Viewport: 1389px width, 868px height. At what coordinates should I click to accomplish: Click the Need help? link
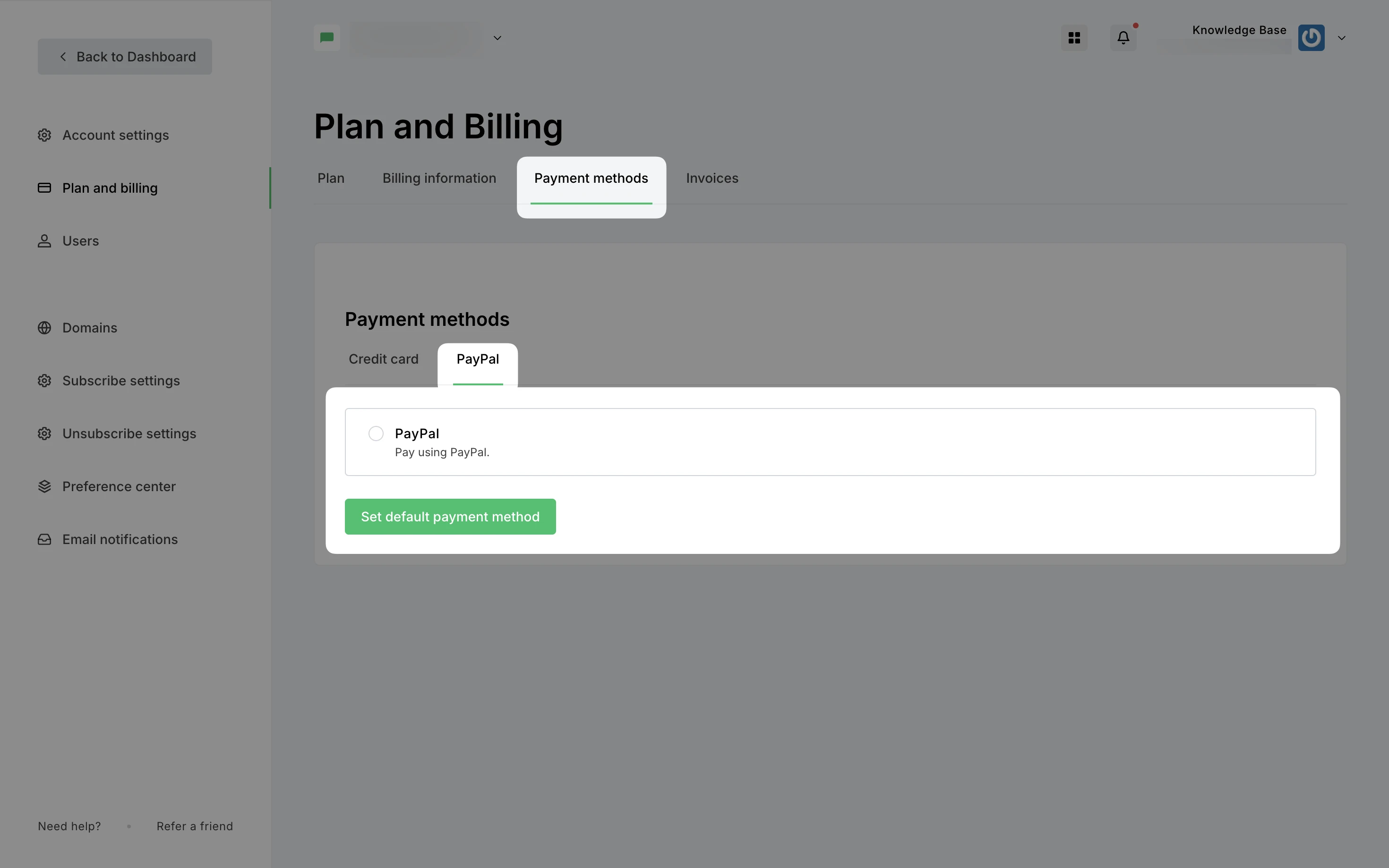tap(69, 826)
